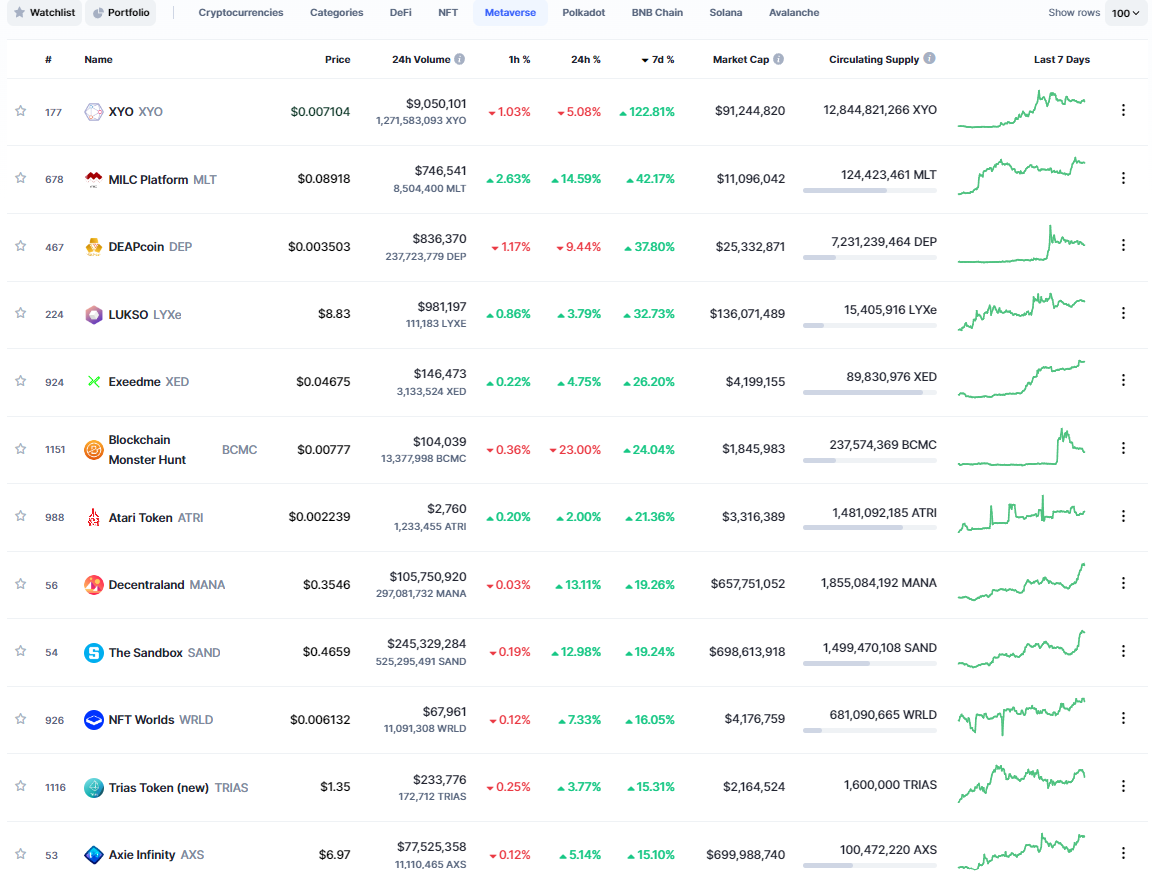
Task: Click the DEAPcoin logo icon
Action: [x=93, y=247]
